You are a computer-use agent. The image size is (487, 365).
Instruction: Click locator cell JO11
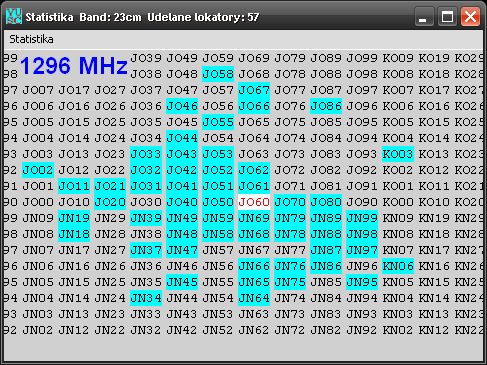pos(74,186)
